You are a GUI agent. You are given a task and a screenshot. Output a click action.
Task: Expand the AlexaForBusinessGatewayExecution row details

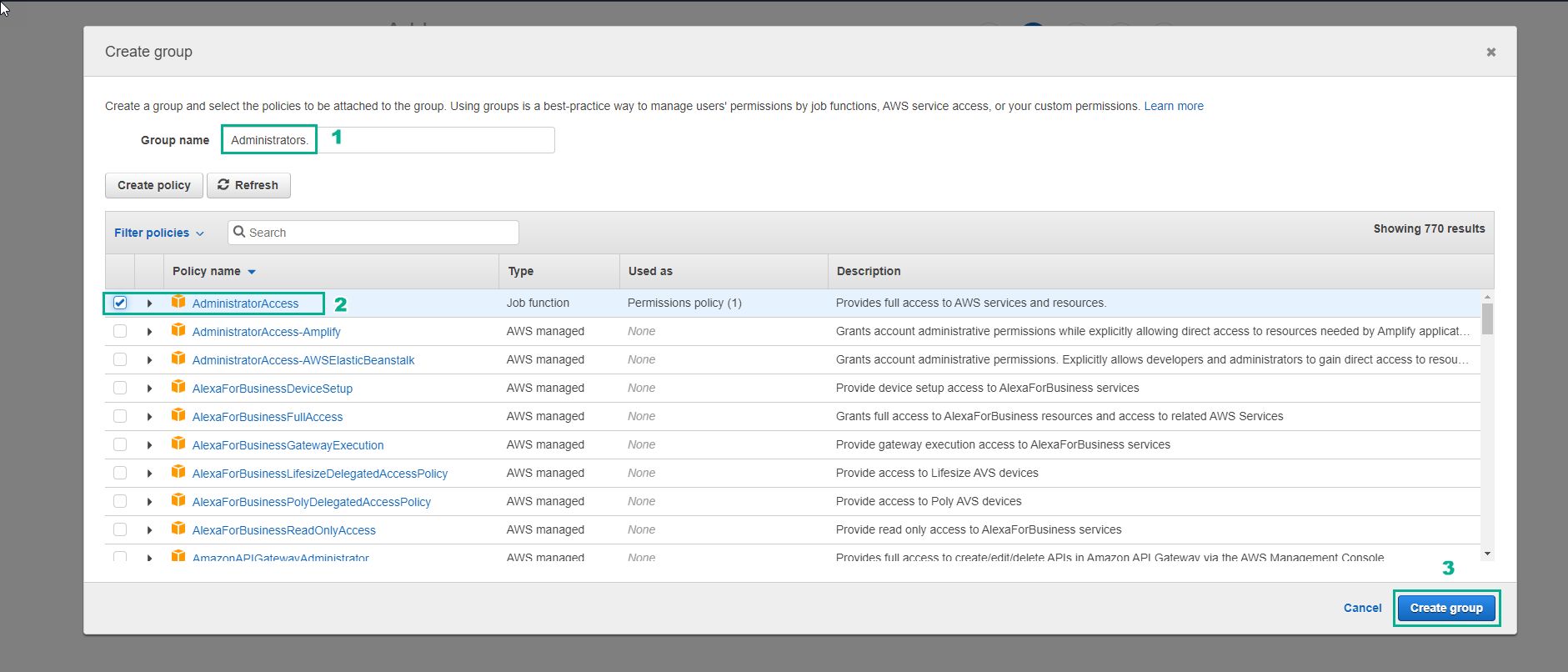tap(149, 445)
